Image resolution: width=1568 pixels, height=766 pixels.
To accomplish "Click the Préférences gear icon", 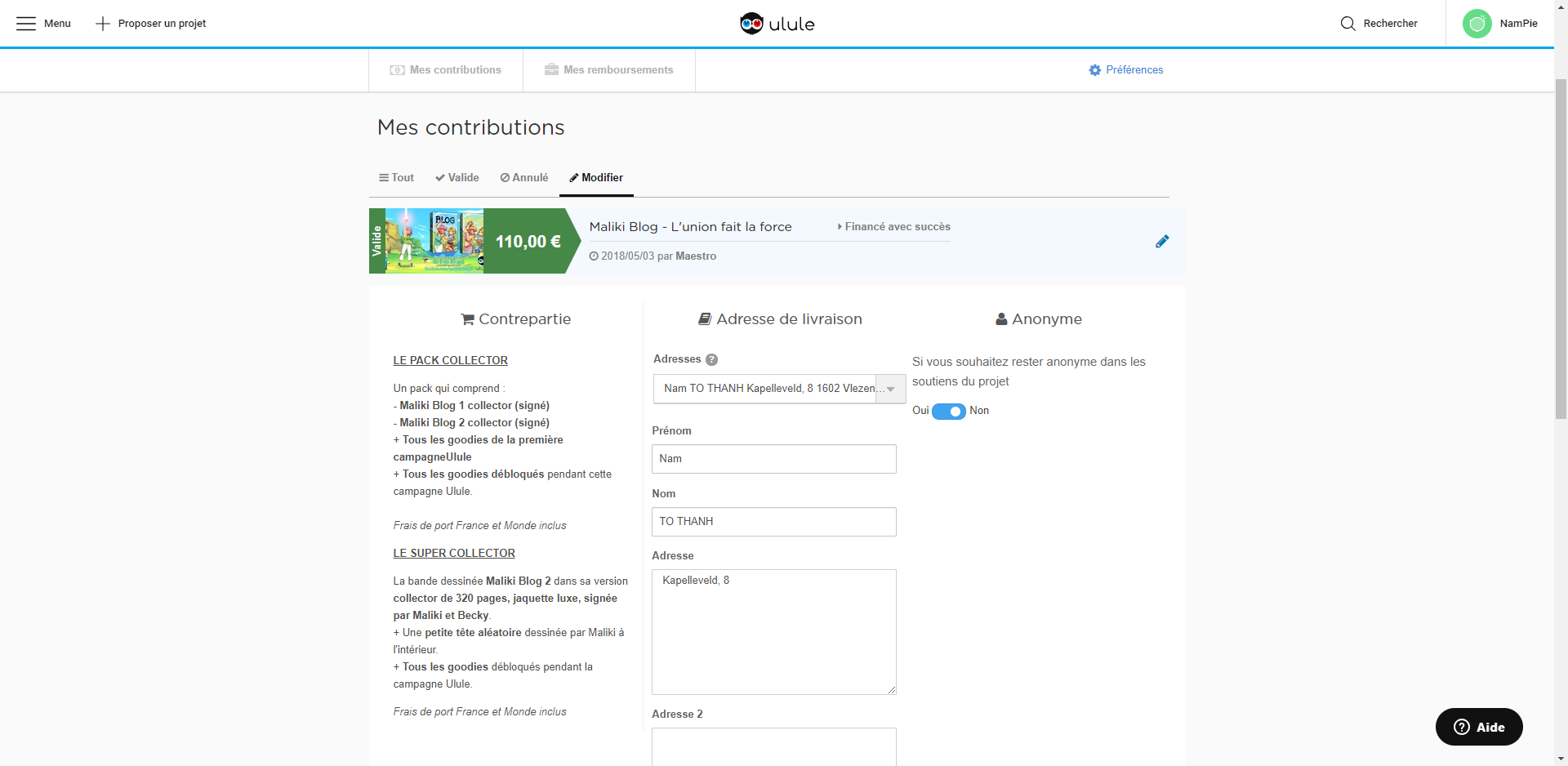I will (x=1094, y=70).
